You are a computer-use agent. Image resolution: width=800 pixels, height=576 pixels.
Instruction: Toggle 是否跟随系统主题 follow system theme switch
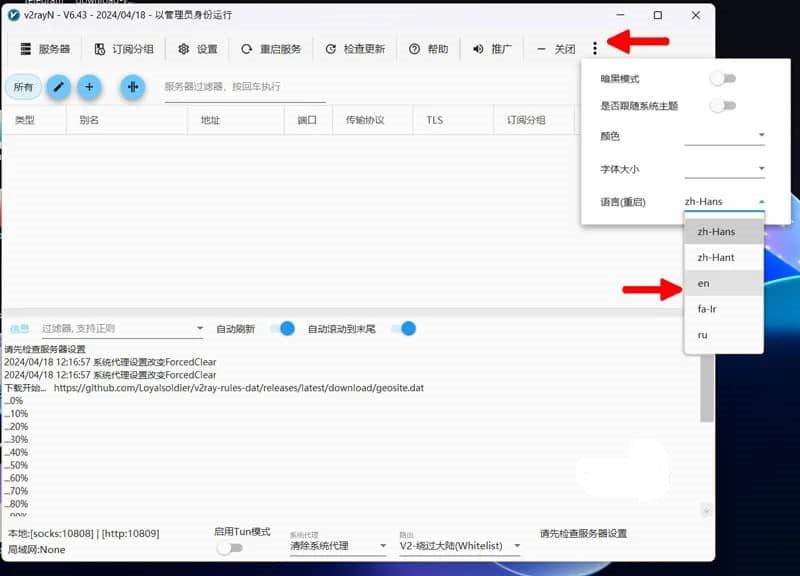click(x=722, y=106)
